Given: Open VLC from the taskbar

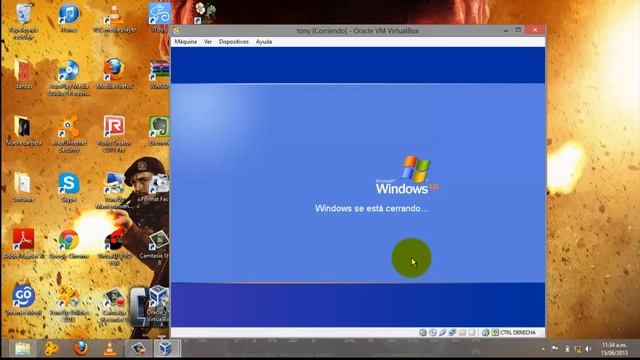Looking at the screenshot, I should click(x=109, y=349).
